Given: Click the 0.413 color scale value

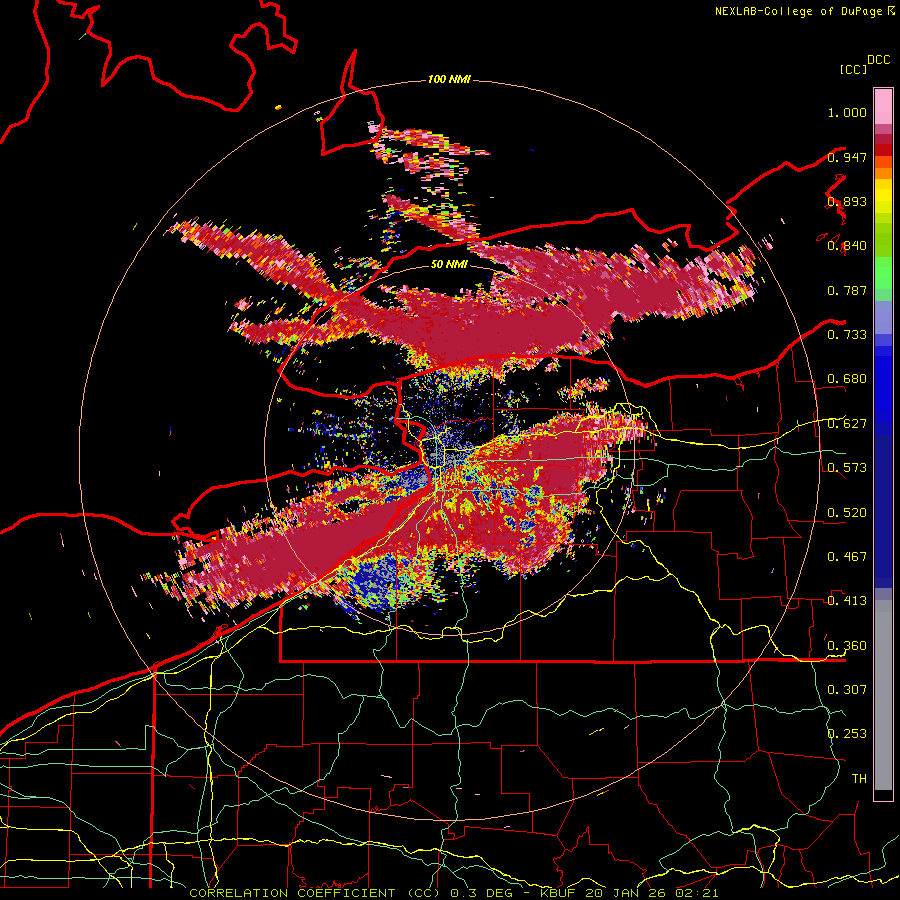Looking at the screenshot, I should [x=847, y=600].
